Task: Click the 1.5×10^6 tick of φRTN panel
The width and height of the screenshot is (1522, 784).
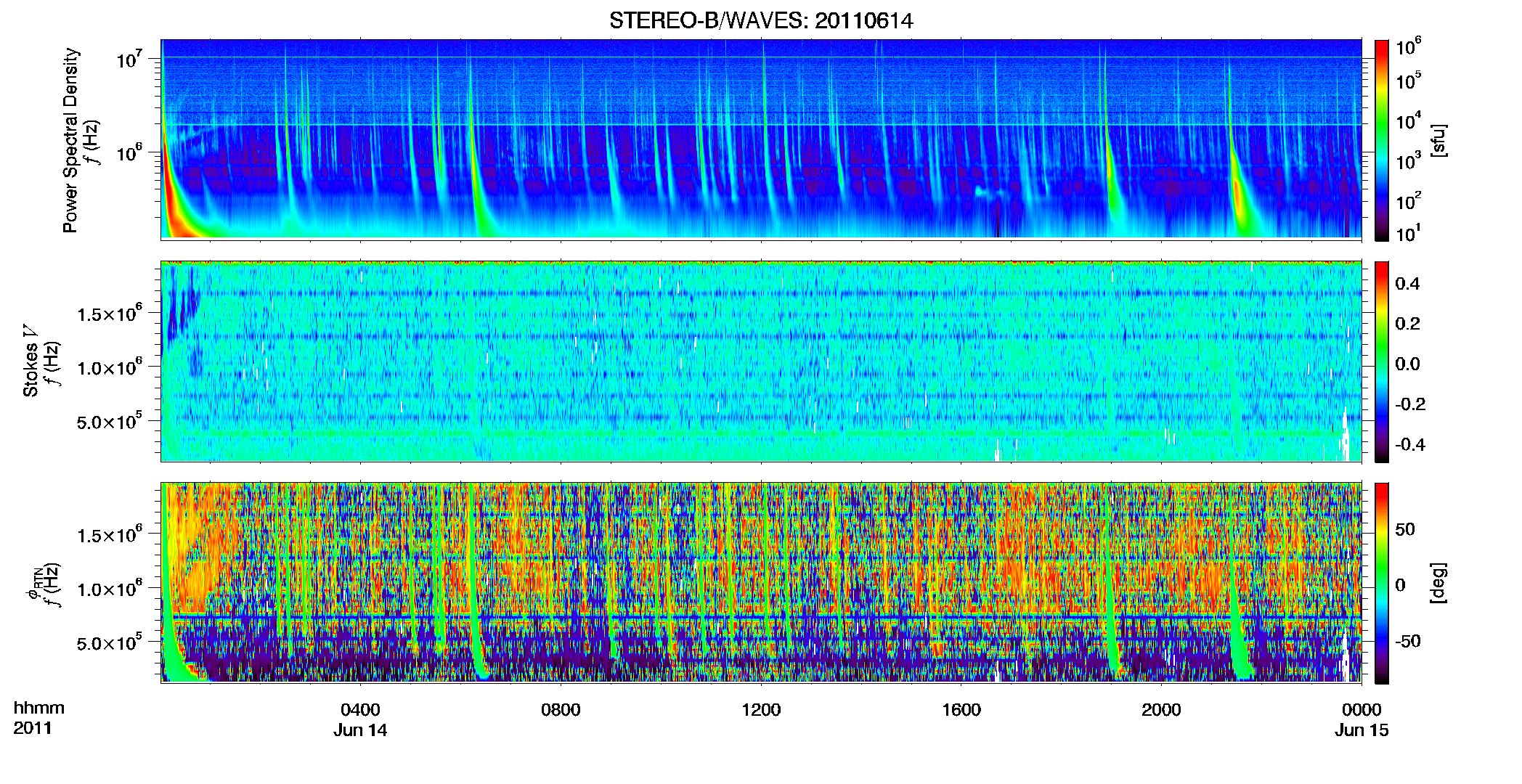Action: [x=110, y=535]
